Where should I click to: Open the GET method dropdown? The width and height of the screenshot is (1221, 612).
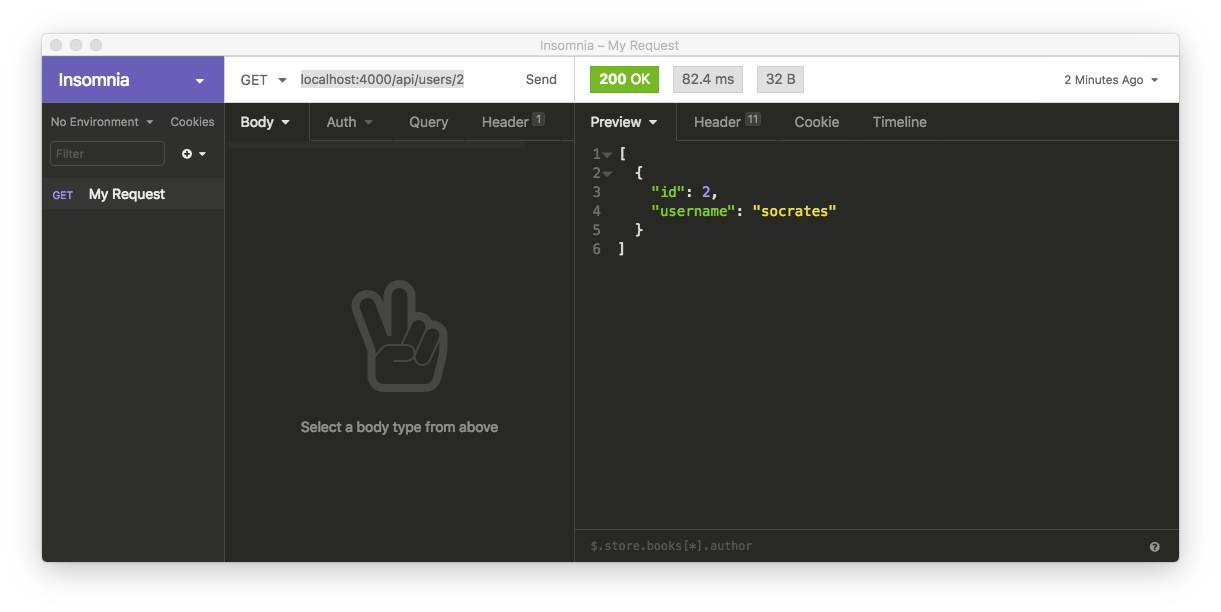[262, 80]
